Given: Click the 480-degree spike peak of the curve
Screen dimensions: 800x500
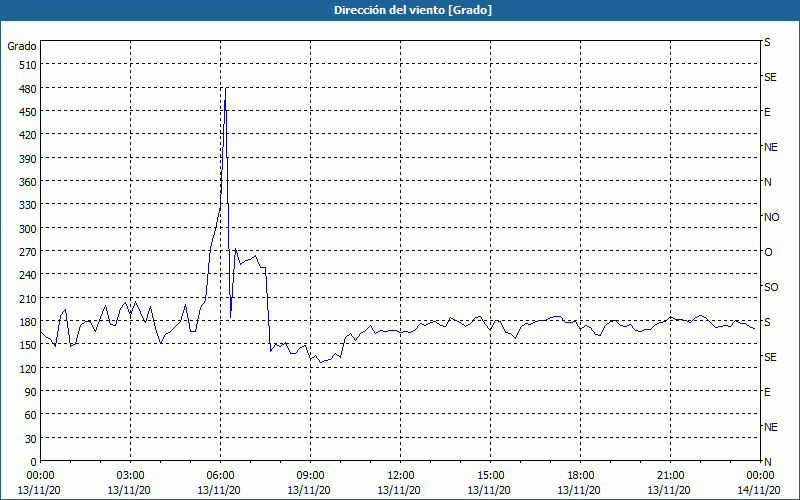Looking at the screenshot, I should tap(226, 89).
